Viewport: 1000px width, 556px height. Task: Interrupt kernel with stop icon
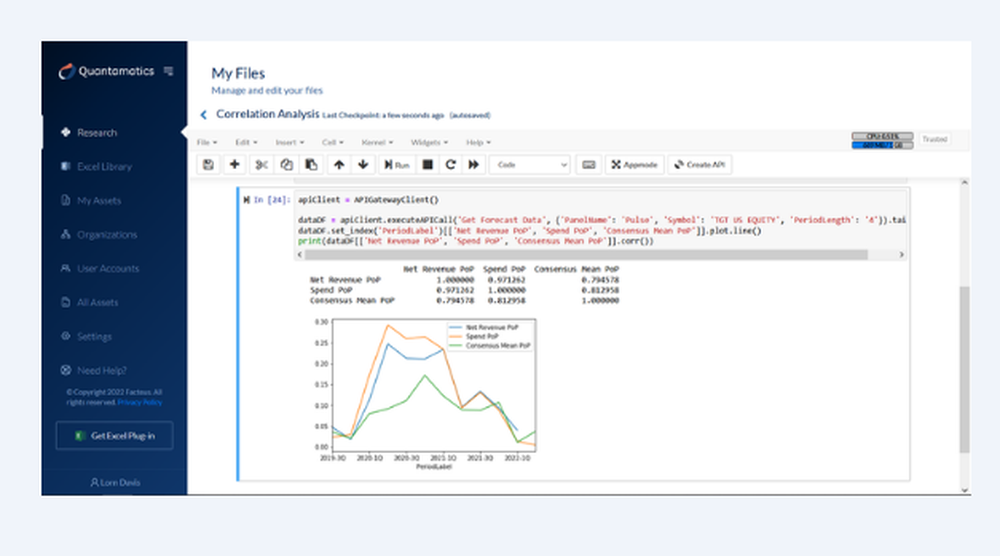(x=427, y=165)
